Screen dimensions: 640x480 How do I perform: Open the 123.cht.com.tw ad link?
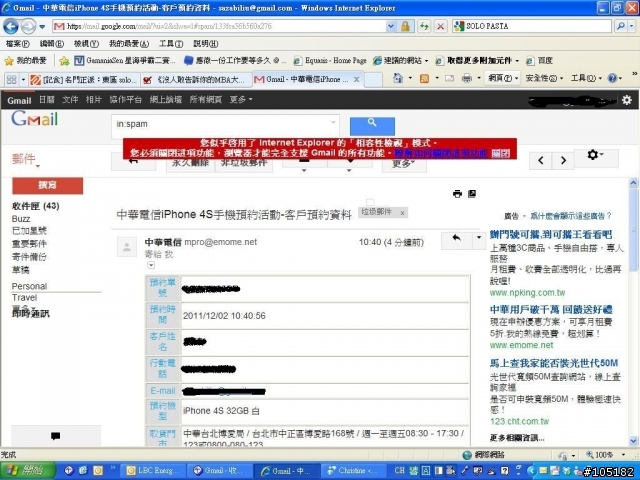[520, 421]
